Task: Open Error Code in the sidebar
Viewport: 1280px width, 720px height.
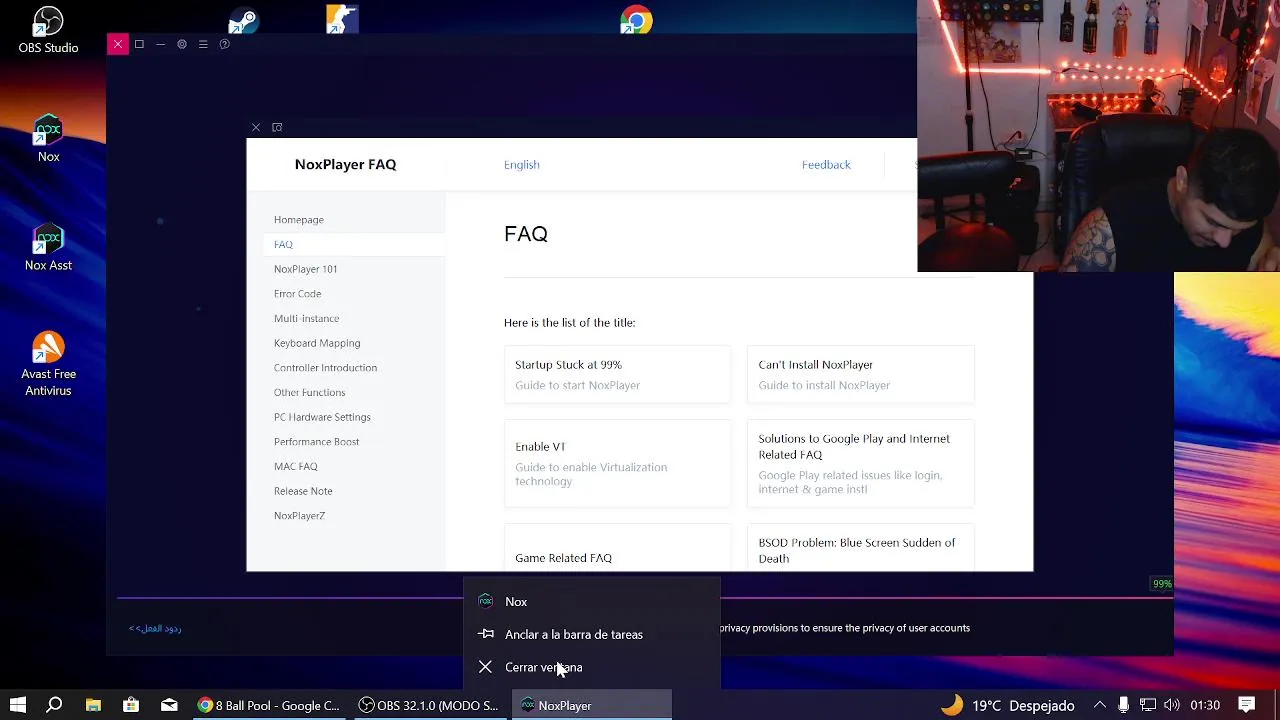Action: [x=298, y=294]
